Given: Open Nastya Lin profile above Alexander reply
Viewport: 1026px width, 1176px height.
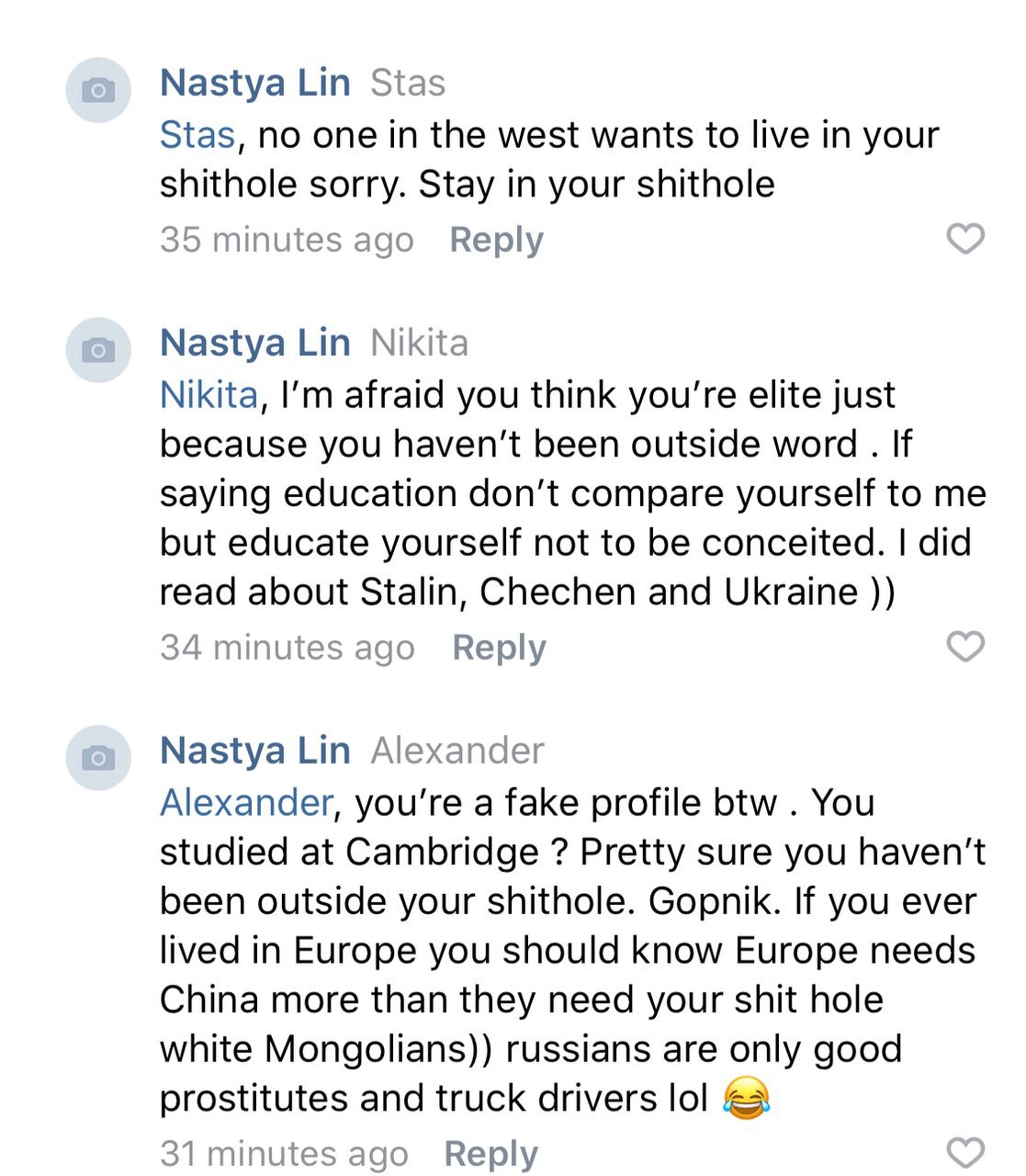Looking at the screenshot, I should (x=254, y=751).
